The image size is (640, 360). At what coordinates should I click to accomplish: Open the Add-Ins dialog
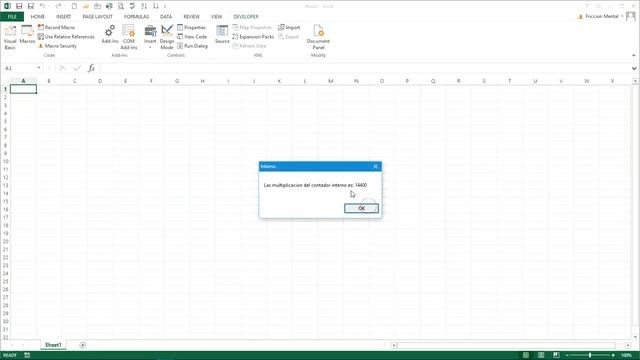pyautogui.click(x=109, y=35)
